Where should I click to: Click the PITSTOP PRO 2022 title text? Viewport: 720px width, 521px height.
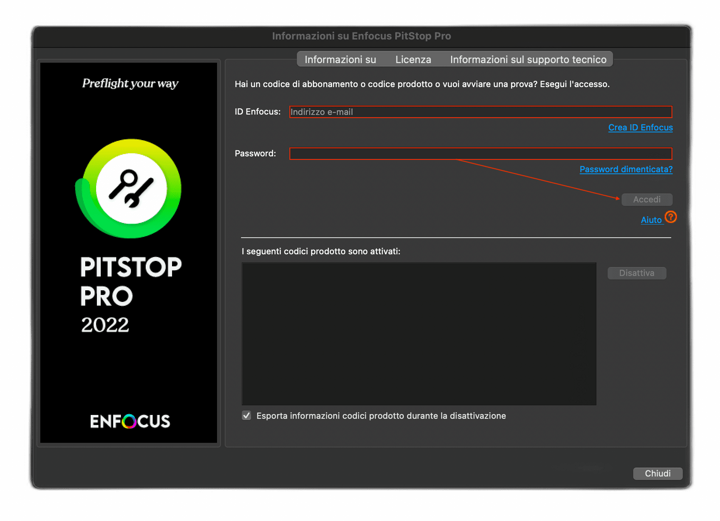(130, 295)
